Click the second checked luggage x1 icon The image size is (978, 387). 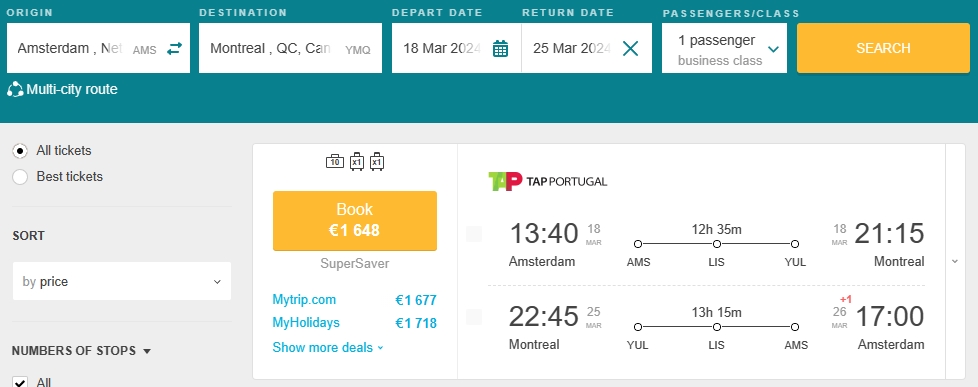click(377, 162)
